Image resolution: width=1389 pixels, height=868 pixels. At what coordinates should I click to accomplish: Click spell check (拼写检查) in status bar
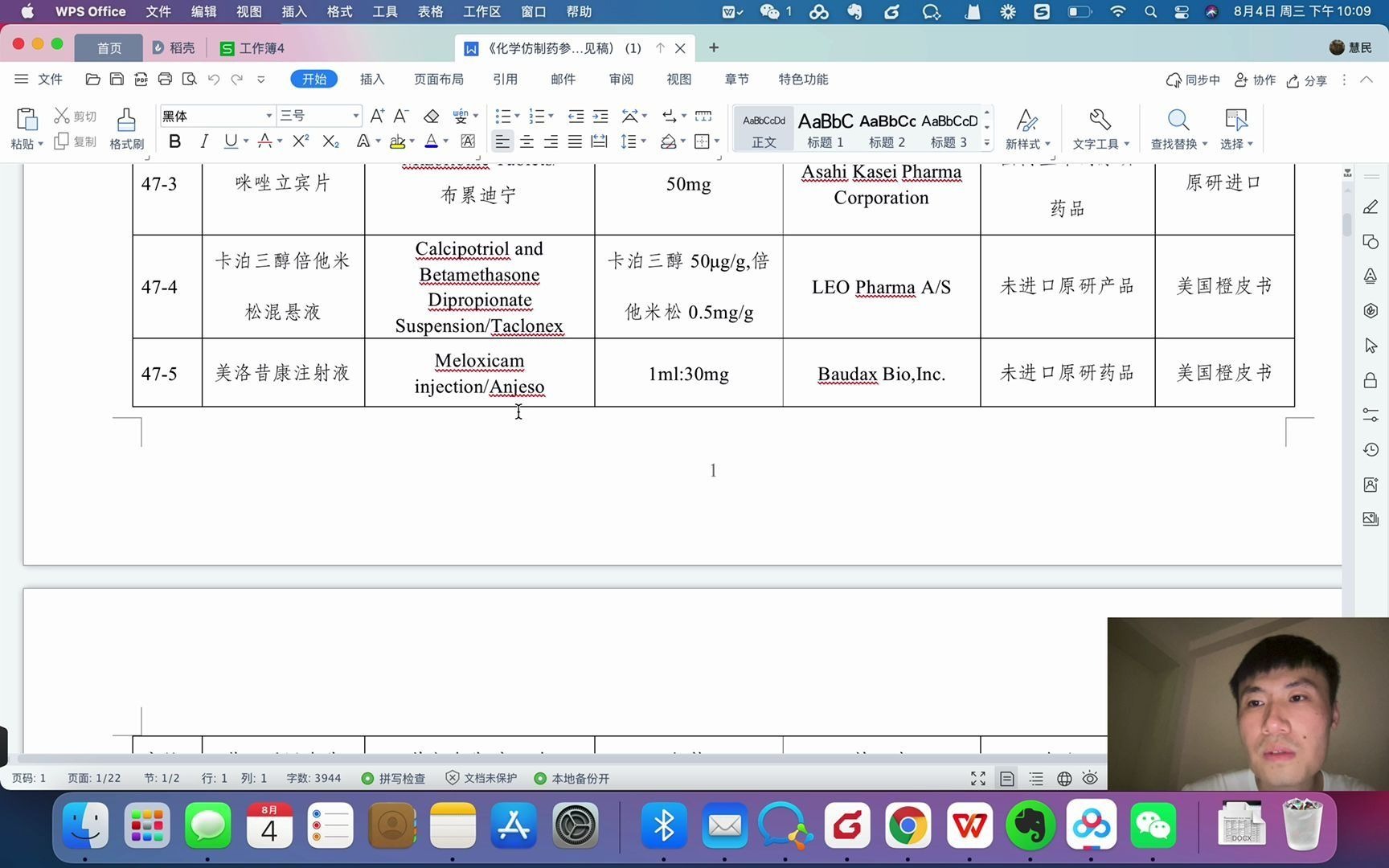coord(393,779)
